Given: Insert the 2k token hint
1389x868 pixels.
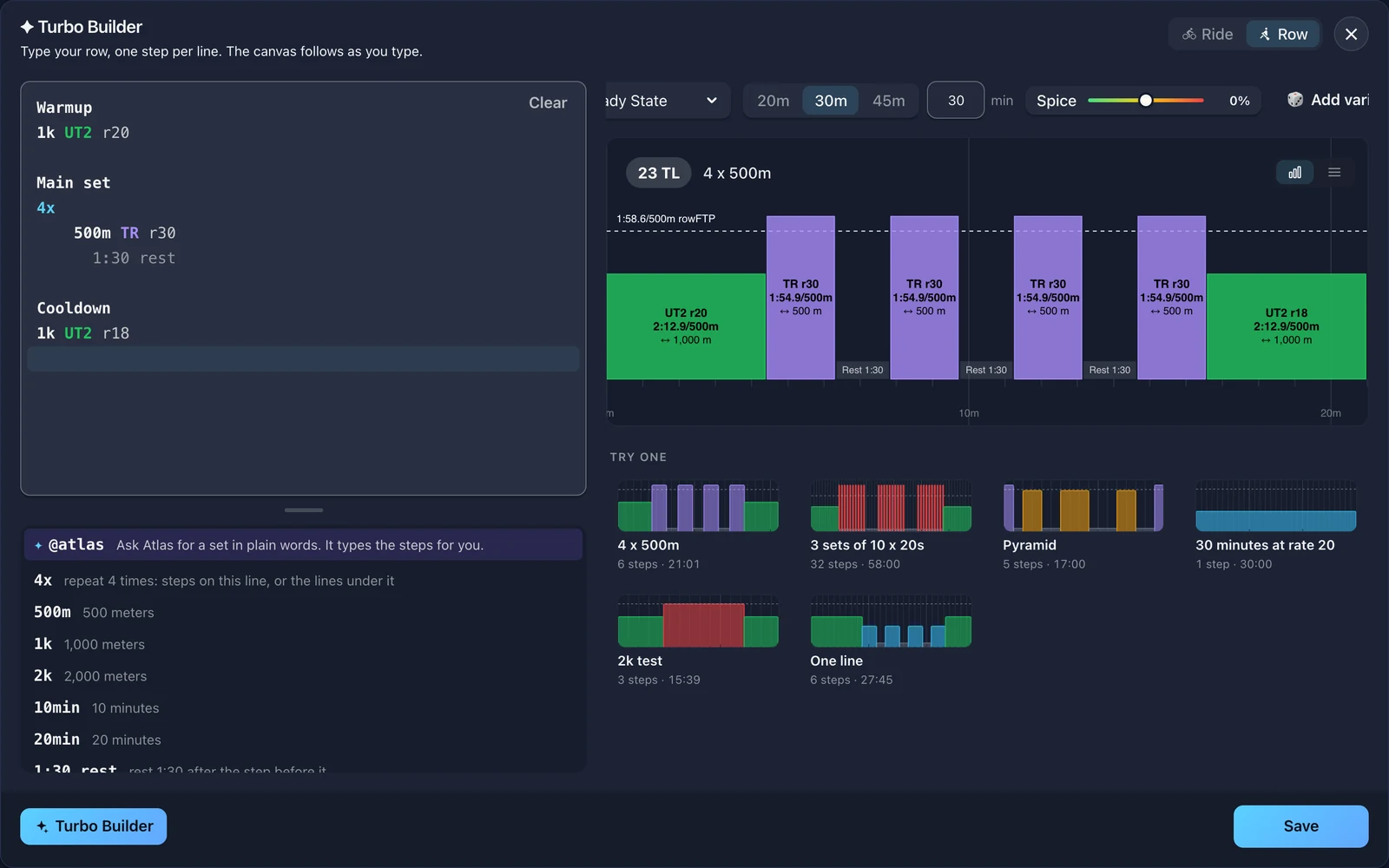Looking at the screenshot, I should (303, 675).
